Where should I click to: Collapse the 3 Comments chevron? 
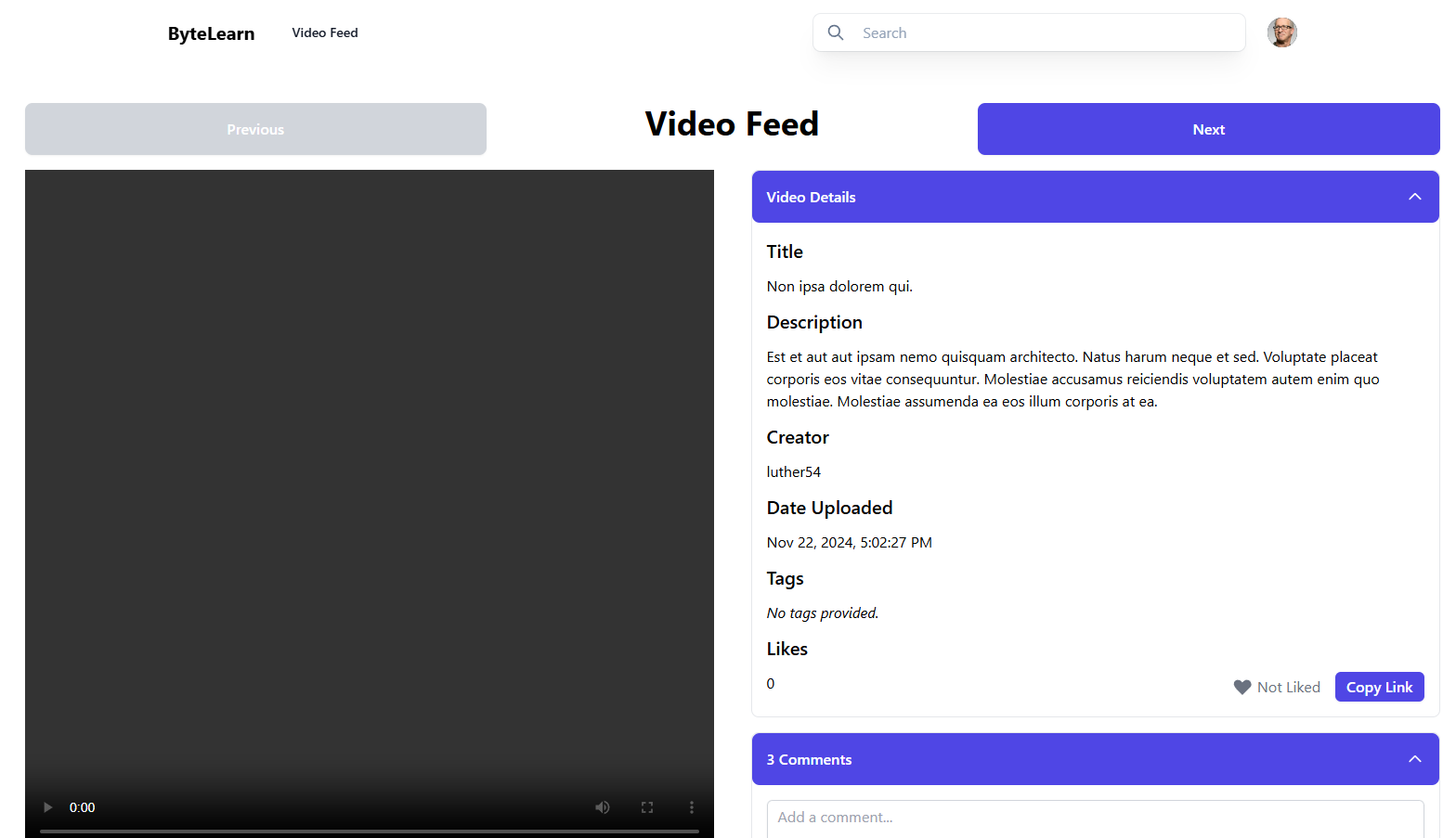[1414, 759]
